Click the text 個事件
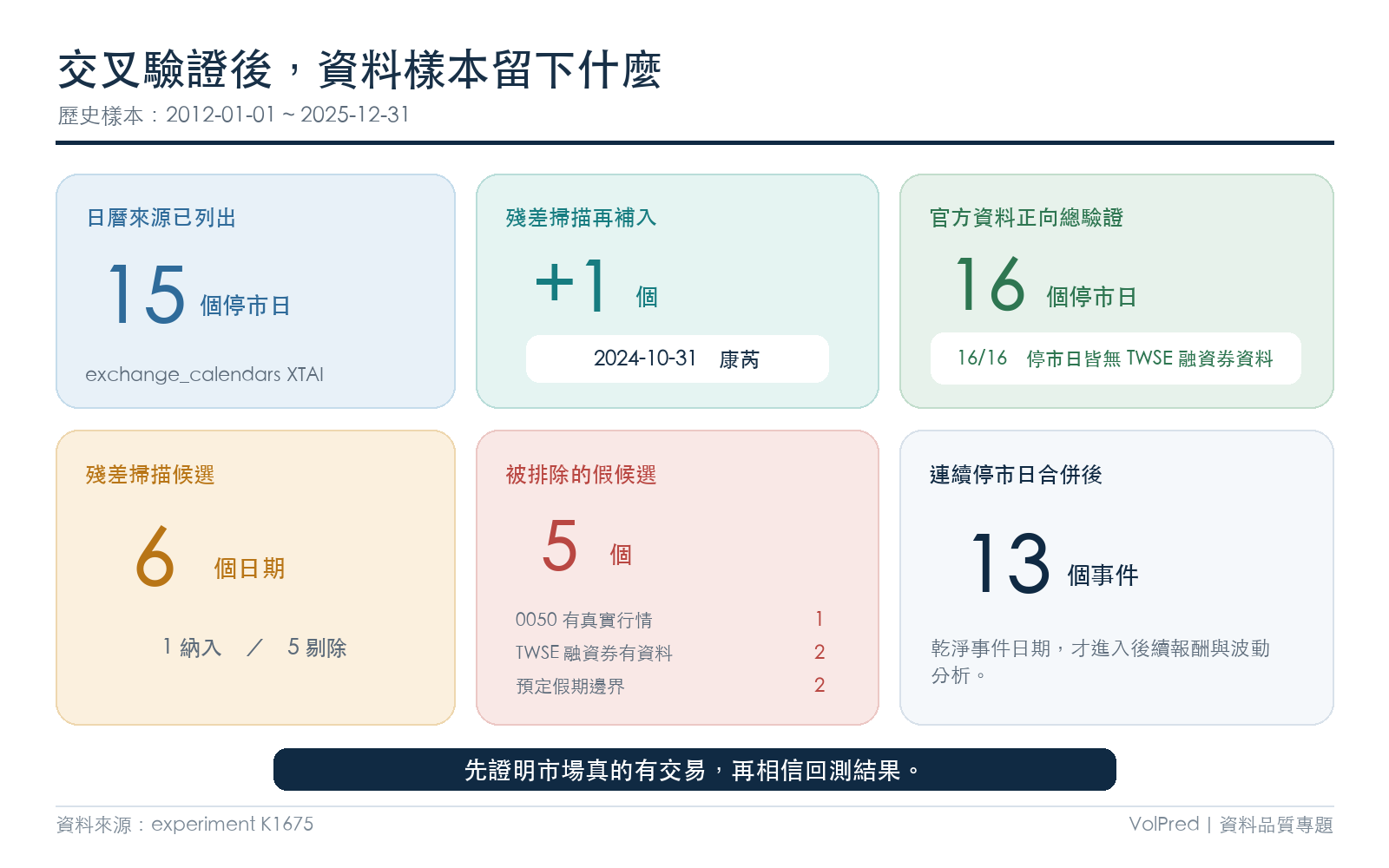 (1103, 575)
